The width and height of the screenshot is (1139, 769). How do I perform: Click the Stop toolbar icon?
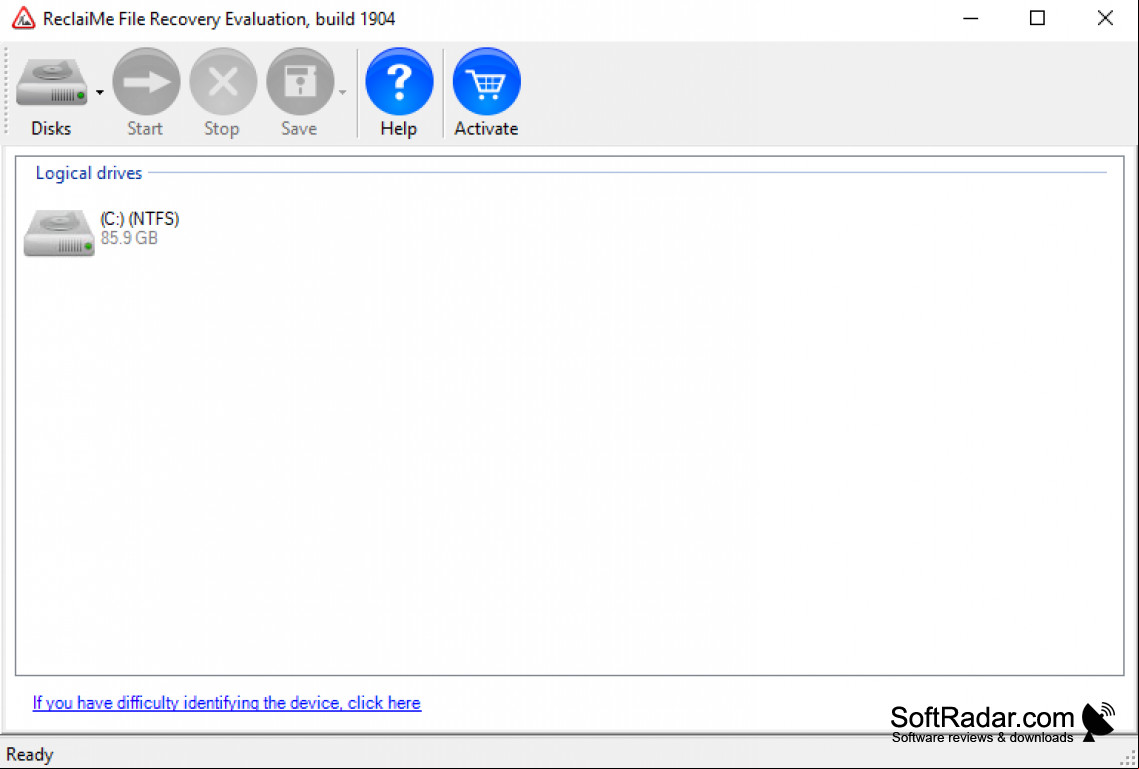pyautogui.click(x=223, y=81)
